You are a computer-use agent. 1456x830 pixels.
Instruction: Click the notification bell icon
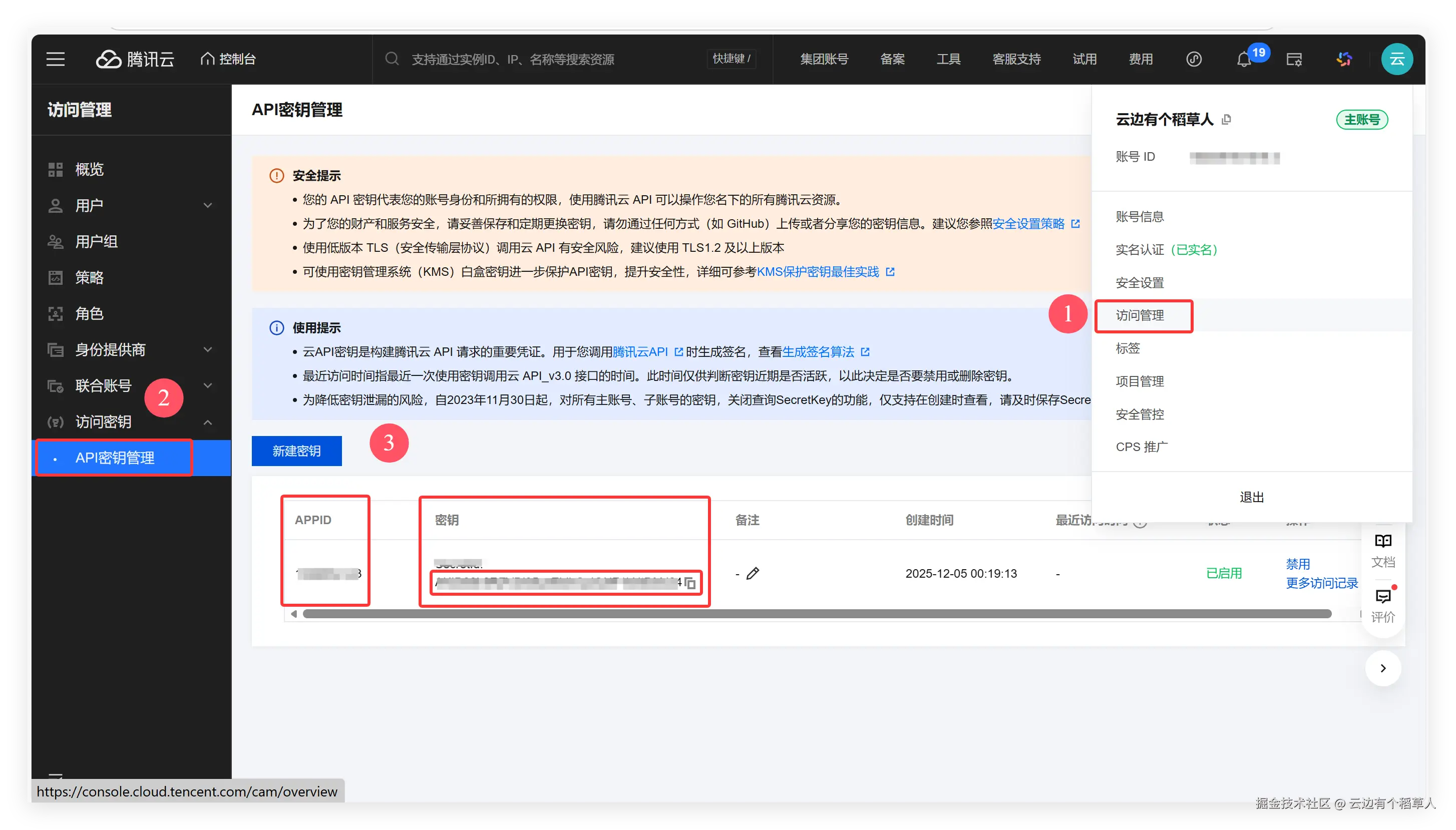click(x=1244, y=59)
